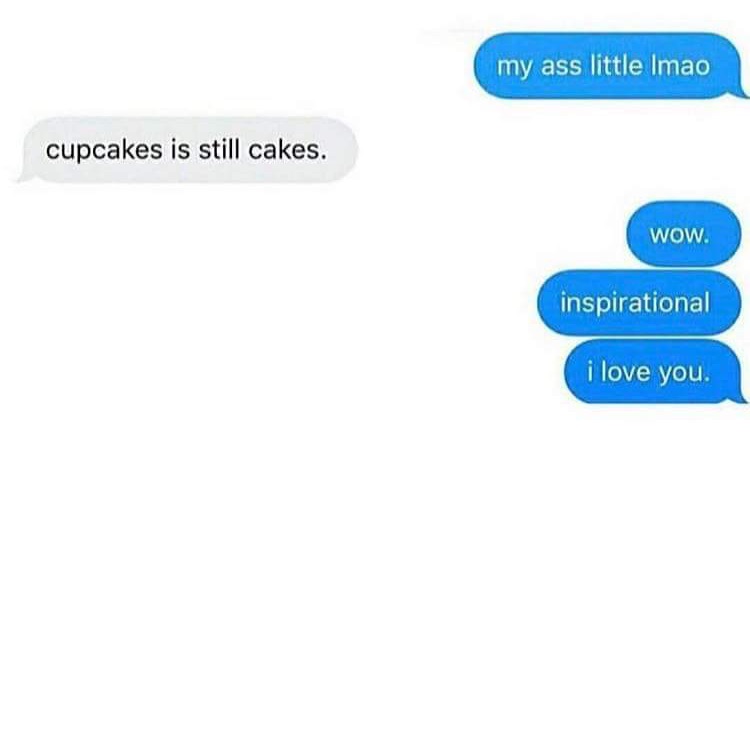Click the empty white area below the messages
750x750 pixels.
click(375, 574)
